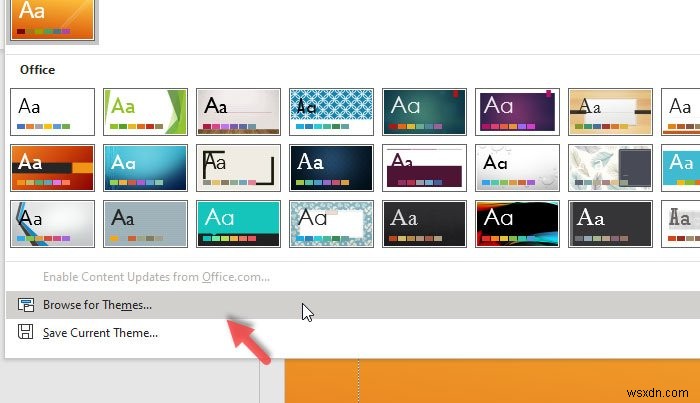700x403 pixels.
Task: Apply the charcoal theme with tan swatches
Action: point(424,224)
